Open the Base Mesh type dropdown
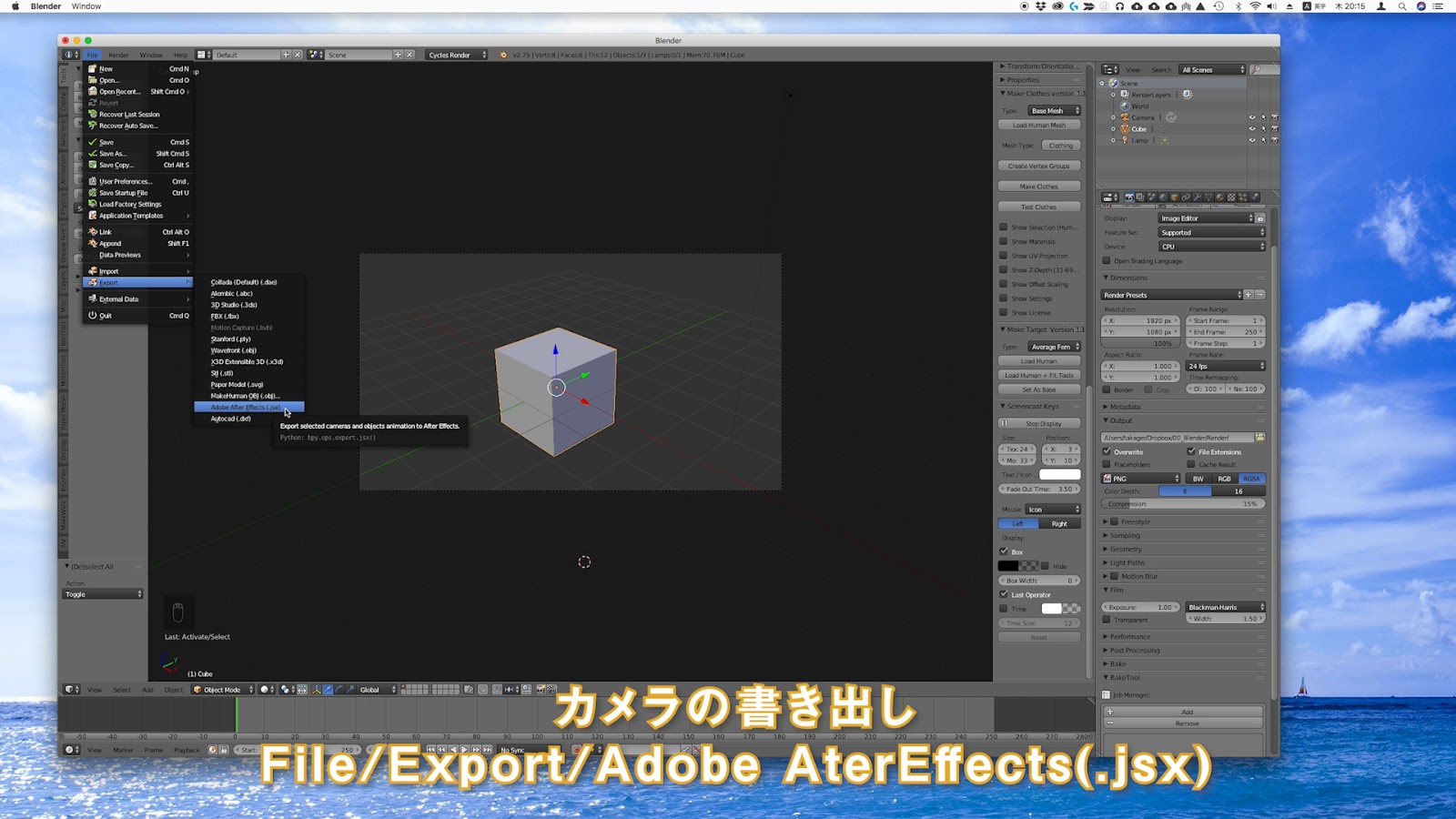1456x819 pixels. pyautogui.click(x=1054, y=110)
